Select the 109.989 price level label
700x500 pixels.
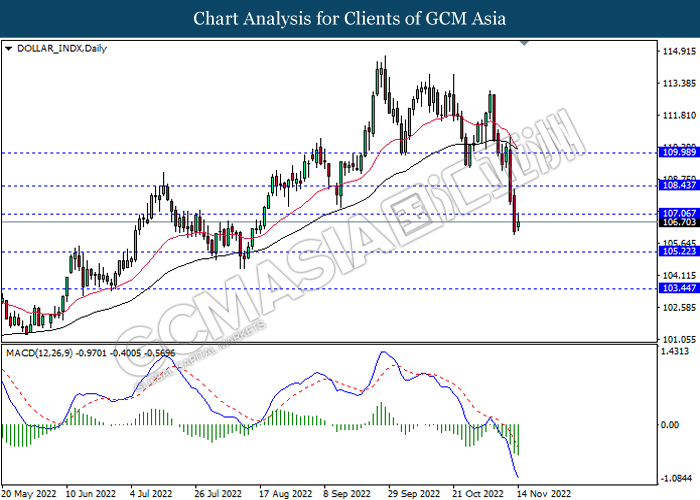[679, 152]
